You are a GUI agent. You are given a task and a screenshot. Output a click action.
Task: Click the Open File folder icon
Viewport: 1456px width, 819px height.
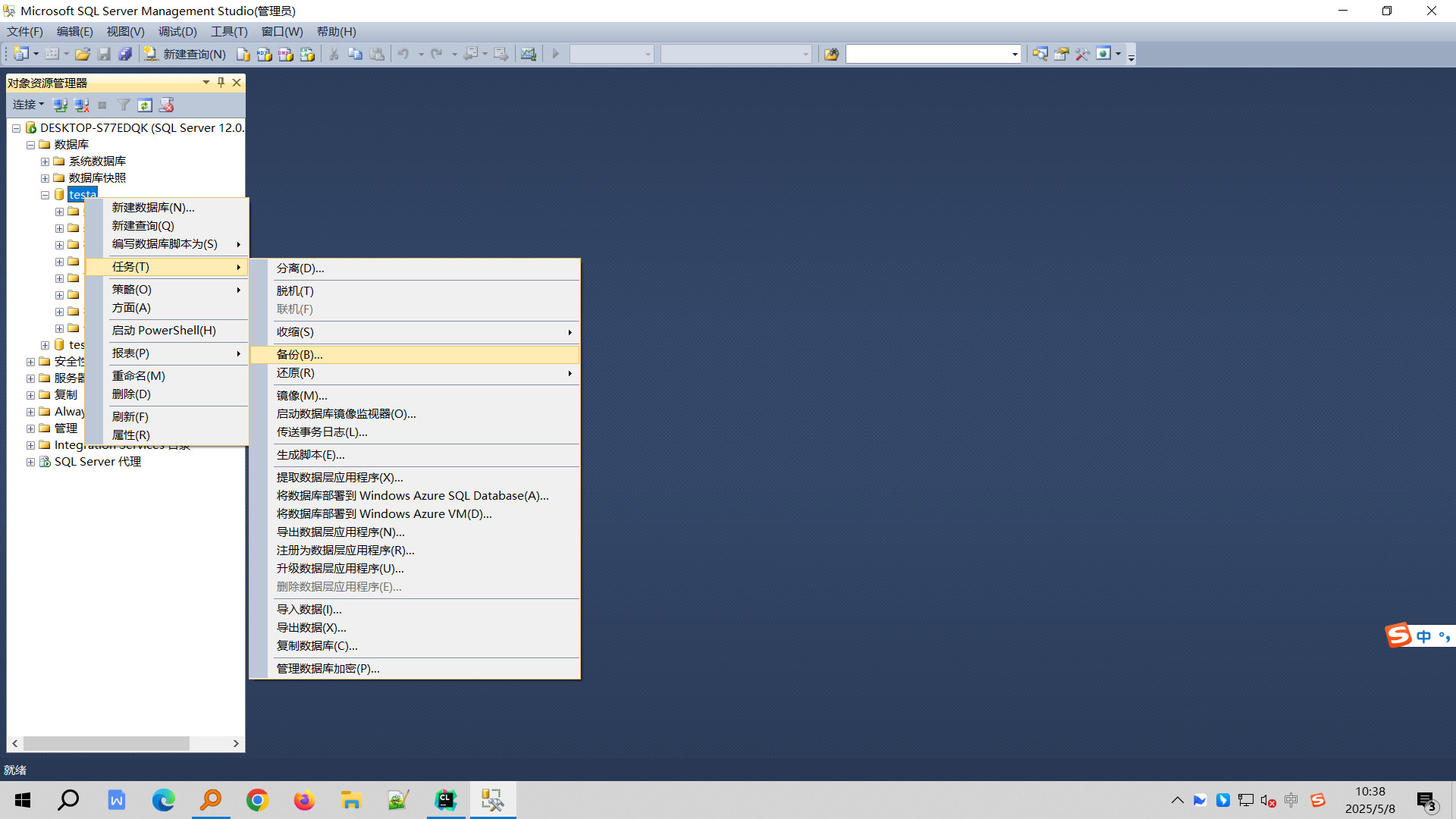pyautogui.click(x=83, y=54)
